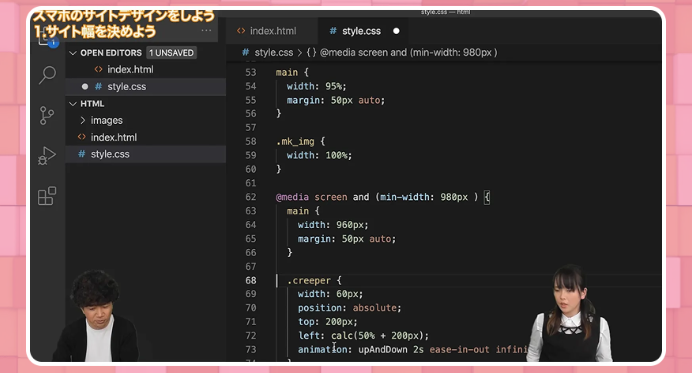This screenshot has height=373, width=692.
Task: Click 'width: 100%;' on line 59
Action: [320, 155]
